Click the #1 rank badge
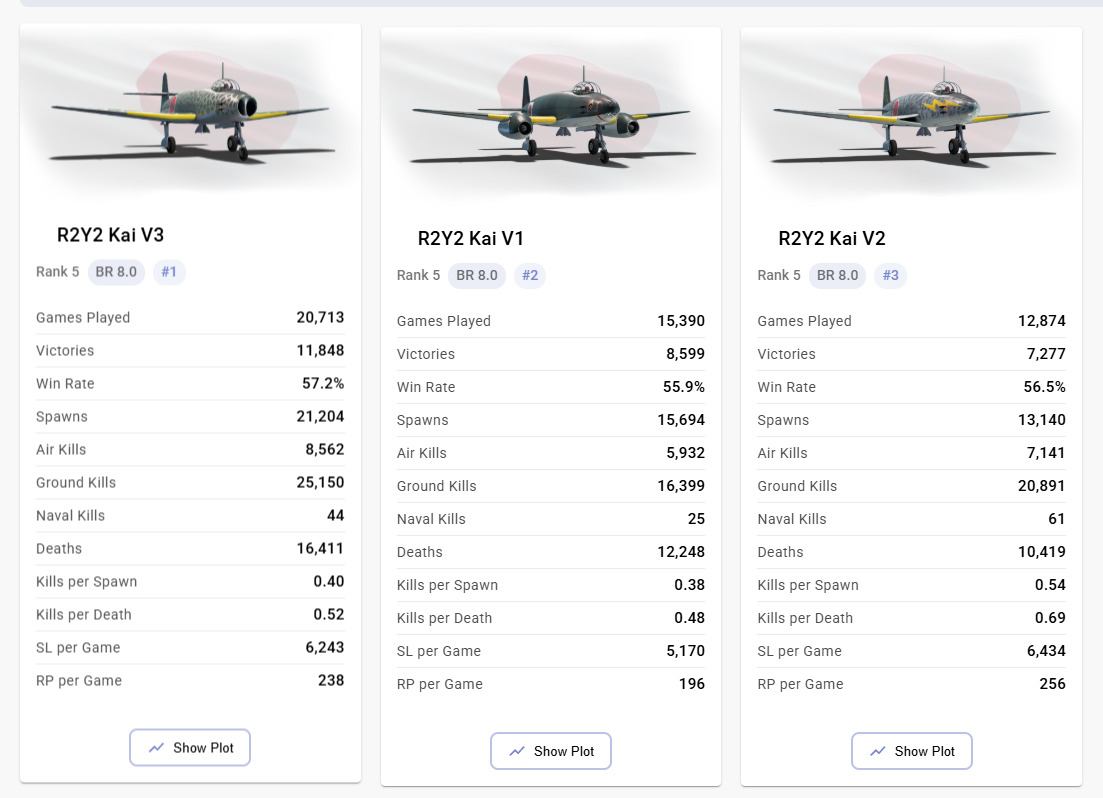 click(x=169, y=271)
